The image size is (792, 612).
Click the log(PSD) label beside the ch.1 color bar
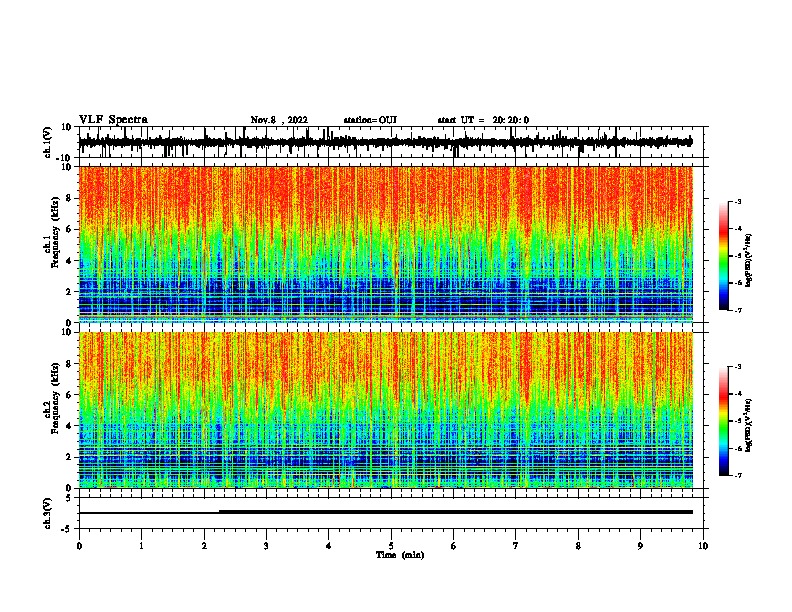[749, 260]
